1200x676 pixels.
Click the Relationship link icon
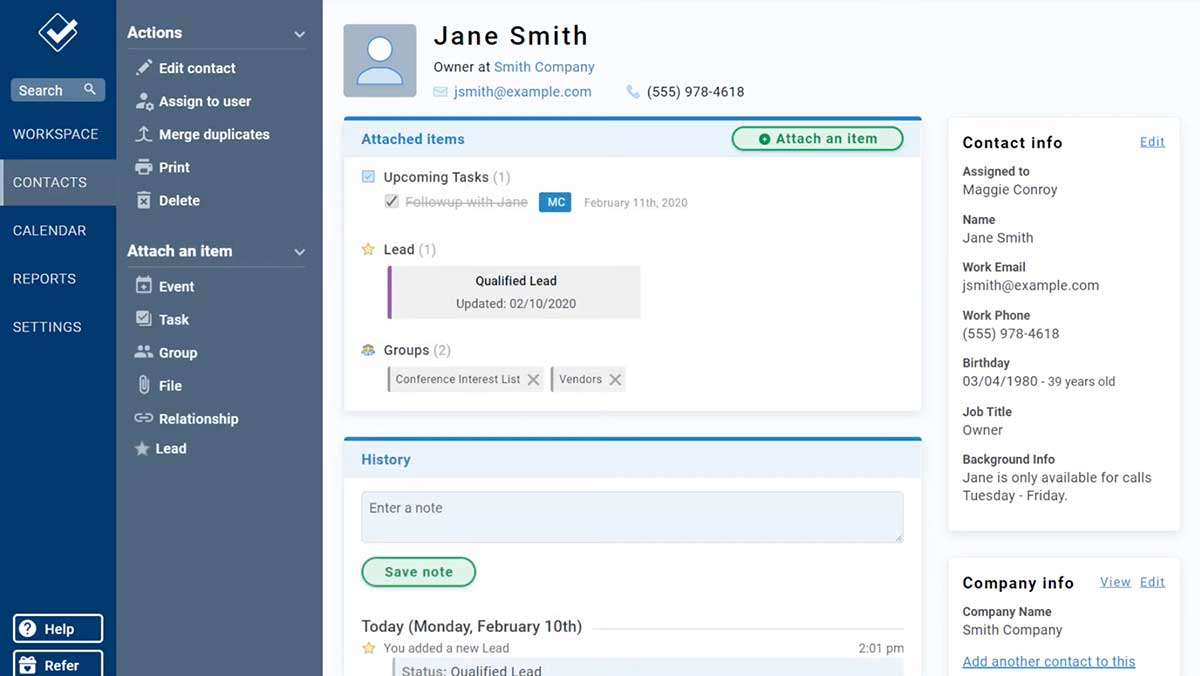(143, 418)
